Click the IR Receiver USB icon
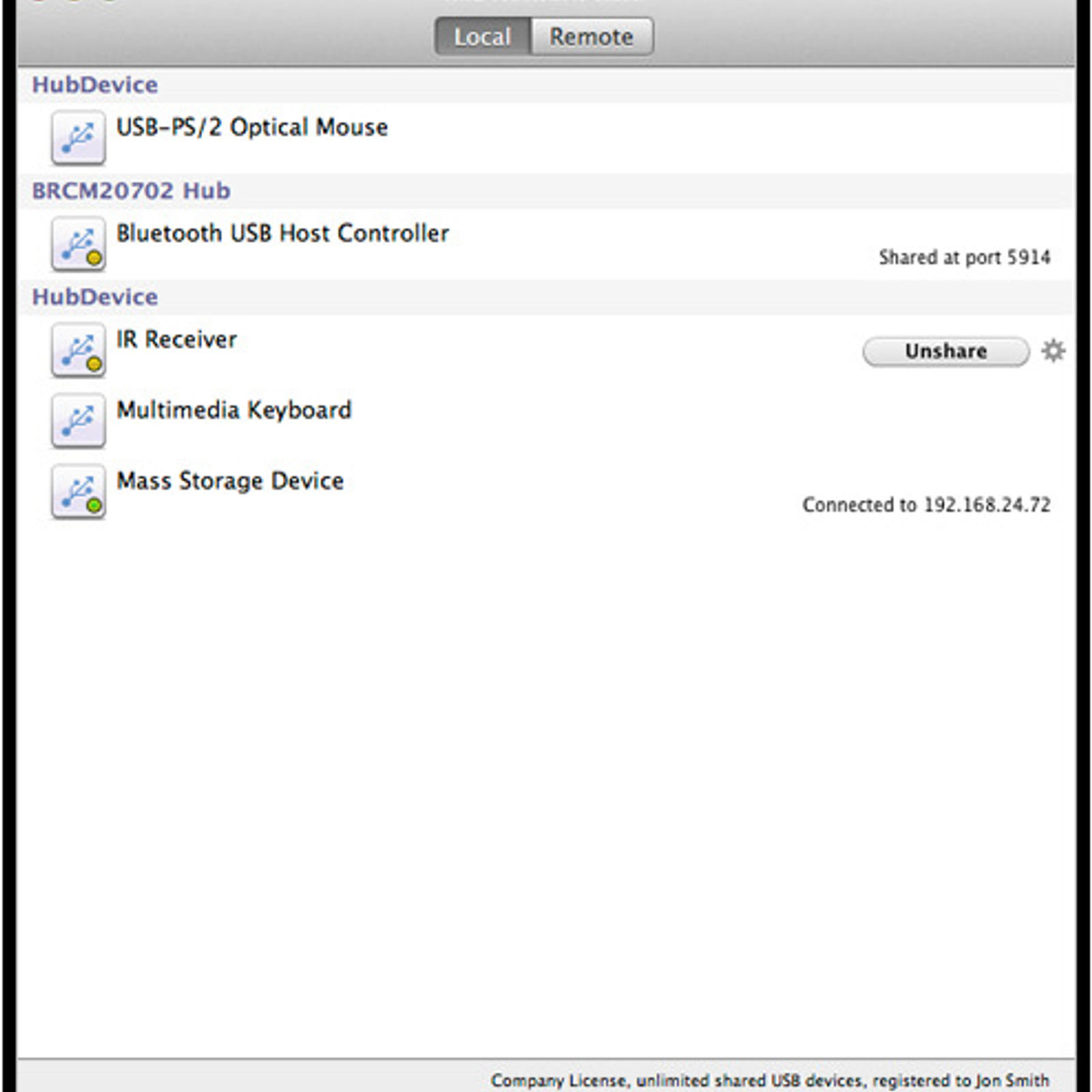 [78, 349]
